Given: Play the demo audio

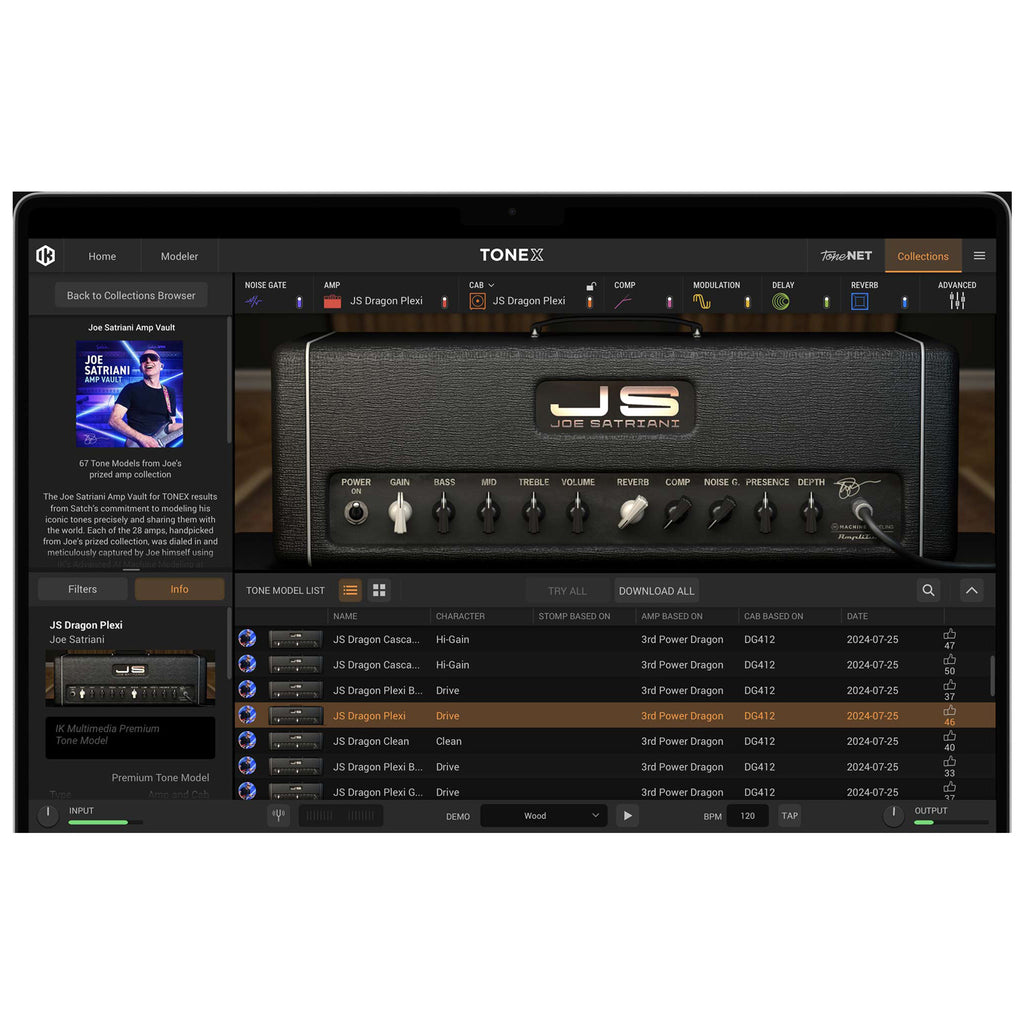Looking at the screenshot, I should [x=628, y=816].
